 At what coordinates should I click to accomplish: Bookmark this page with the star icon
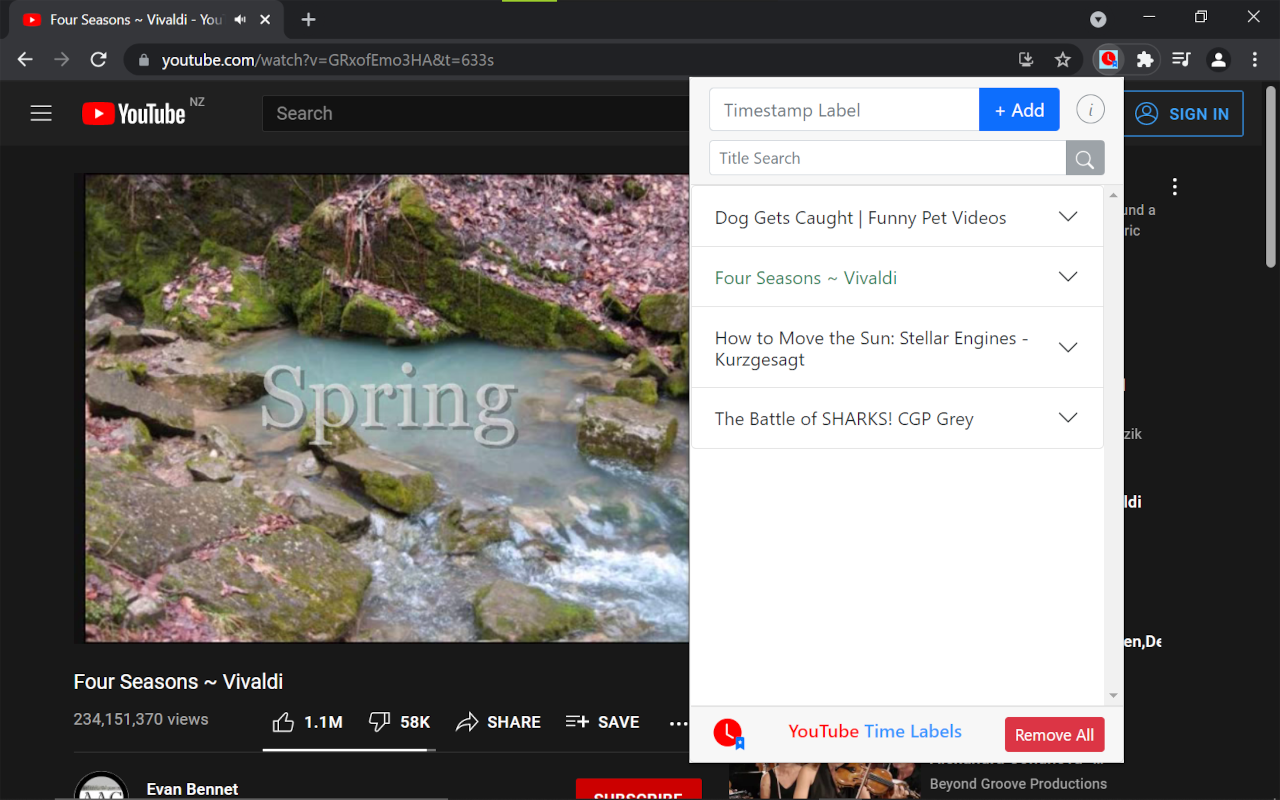(1063, 60)
